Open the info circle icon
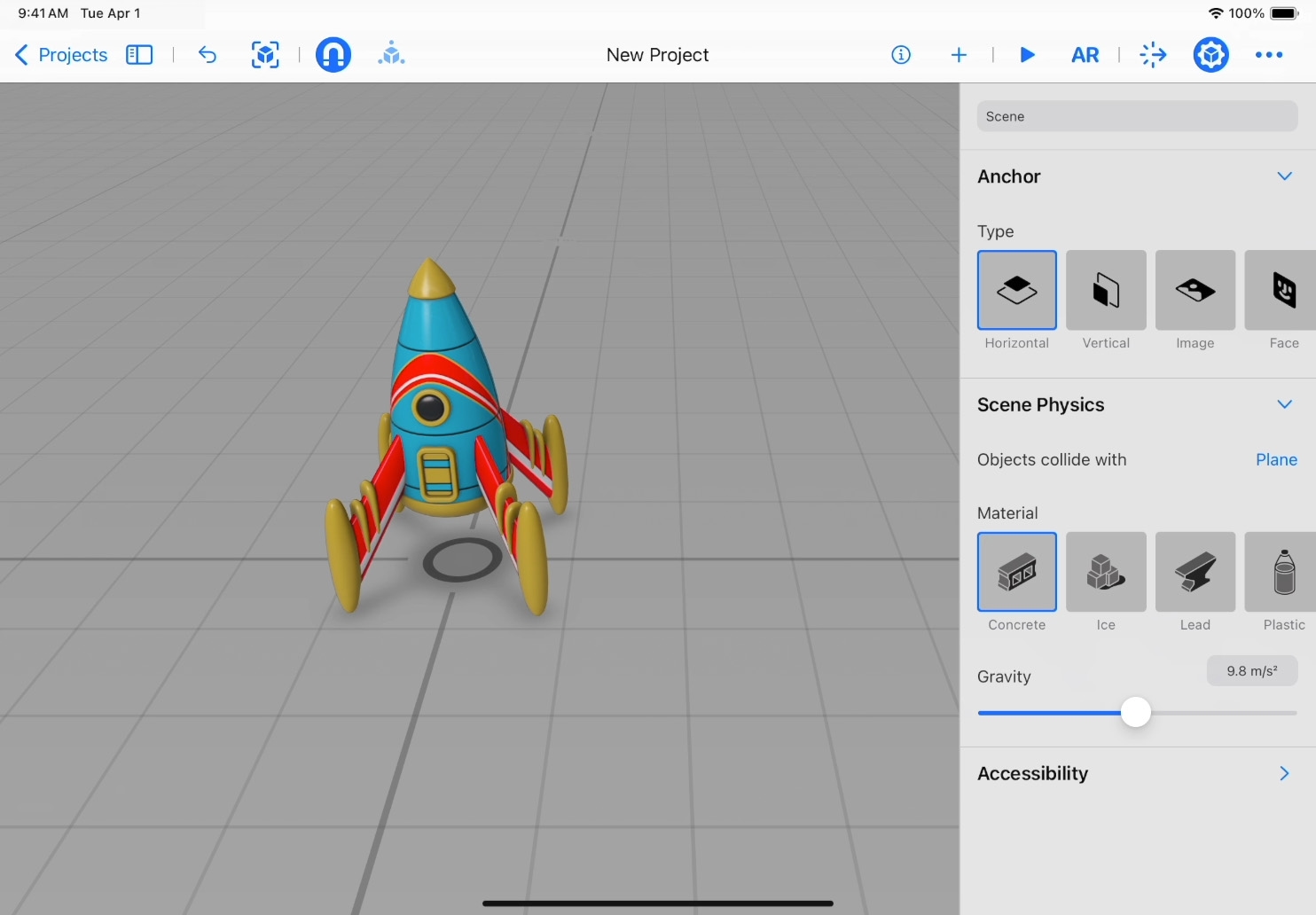 tap(901, 55)
